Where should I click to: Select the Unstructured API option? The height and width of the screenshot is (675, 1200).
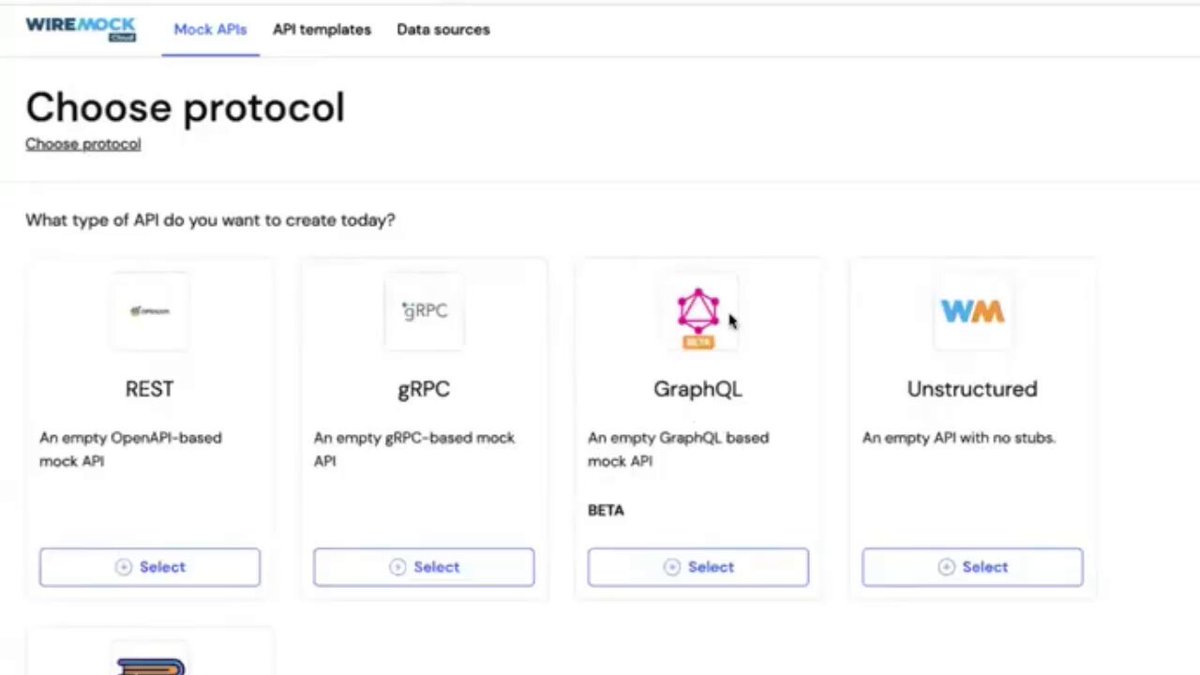tap(972, 567)
